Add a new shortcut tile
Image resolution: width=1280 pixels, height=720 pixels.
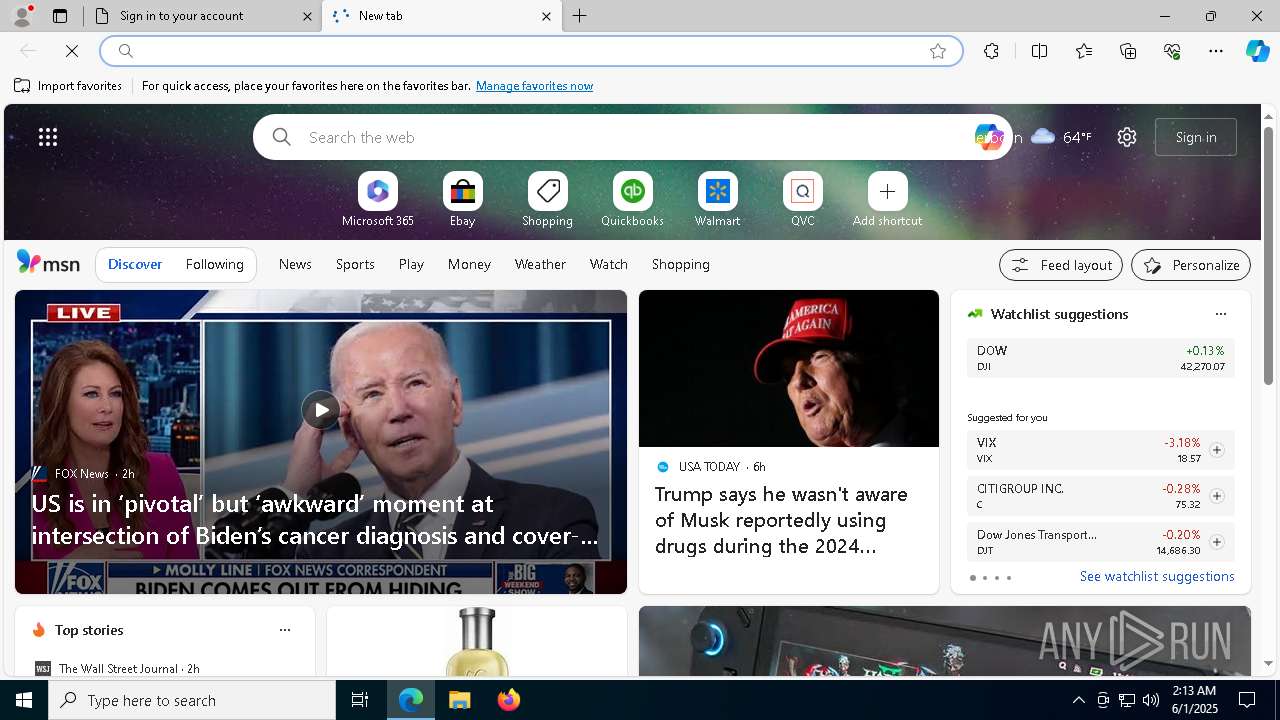click(x=887, y=200)
